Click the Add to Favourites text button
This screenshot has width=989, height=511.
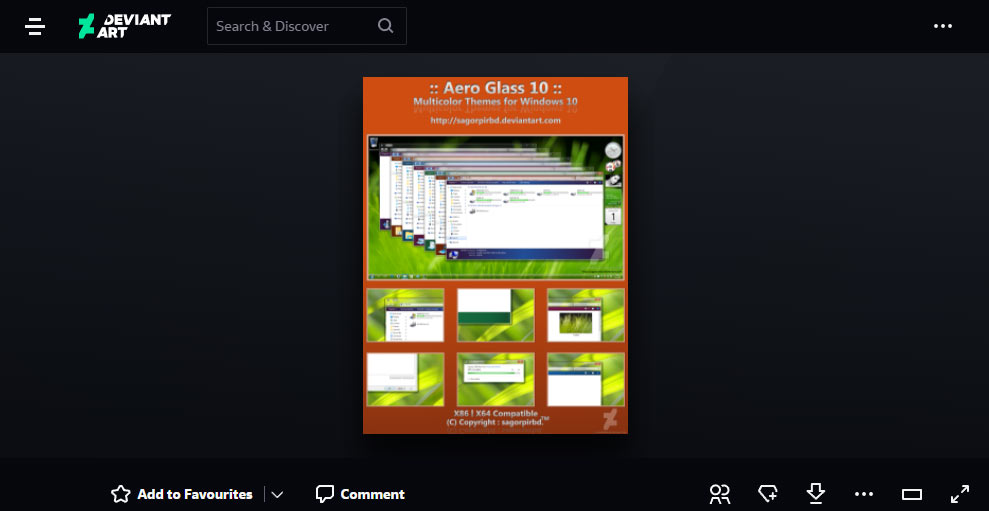pyautogui.click(x=195, y=494)
